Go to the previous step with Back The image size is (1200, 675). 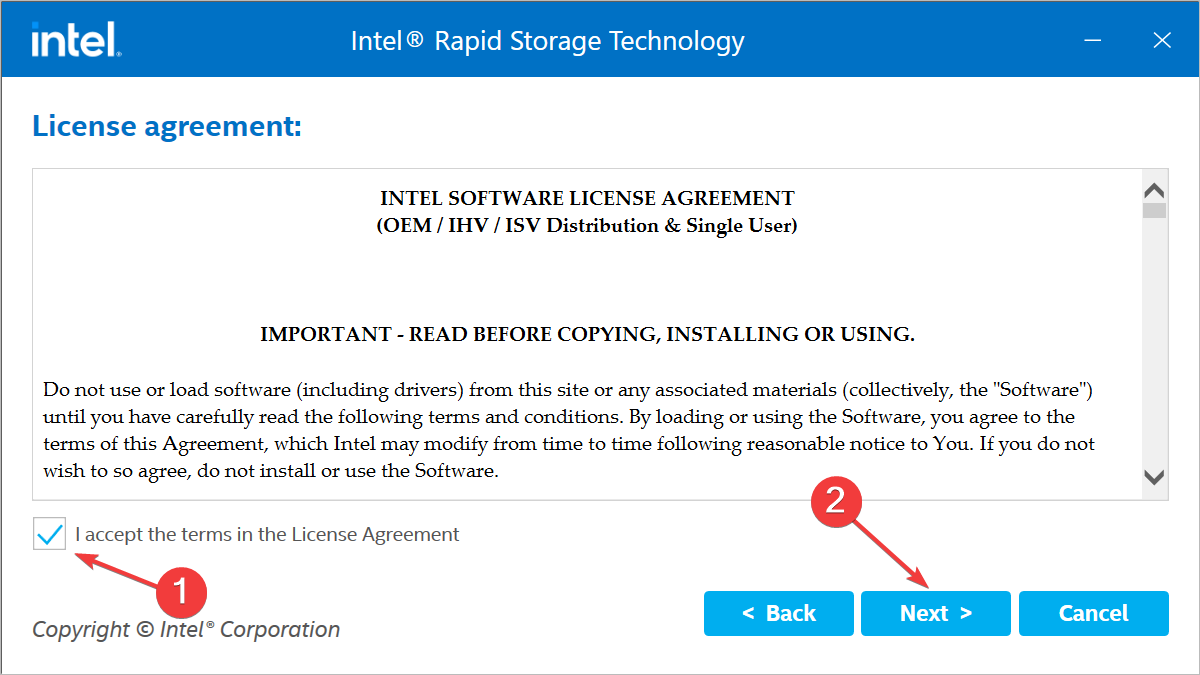779,613
